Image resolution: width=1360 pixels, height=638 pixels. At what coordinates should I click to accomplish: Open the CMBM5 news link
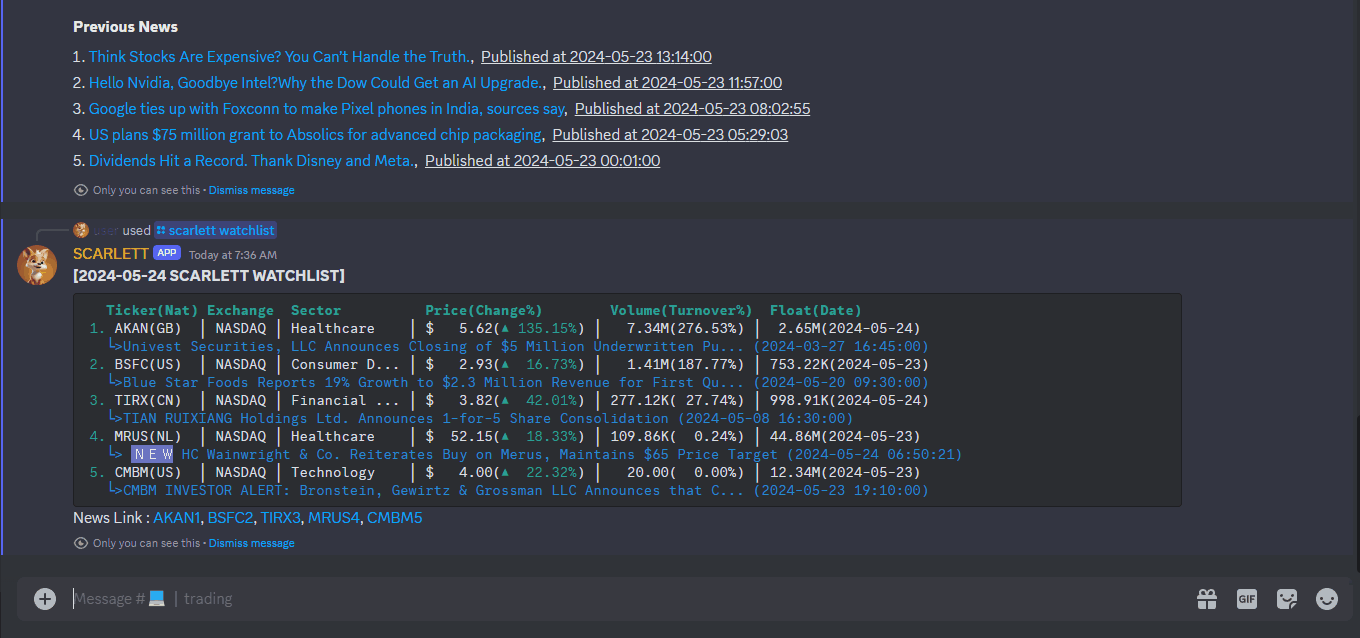click(394, 518)
